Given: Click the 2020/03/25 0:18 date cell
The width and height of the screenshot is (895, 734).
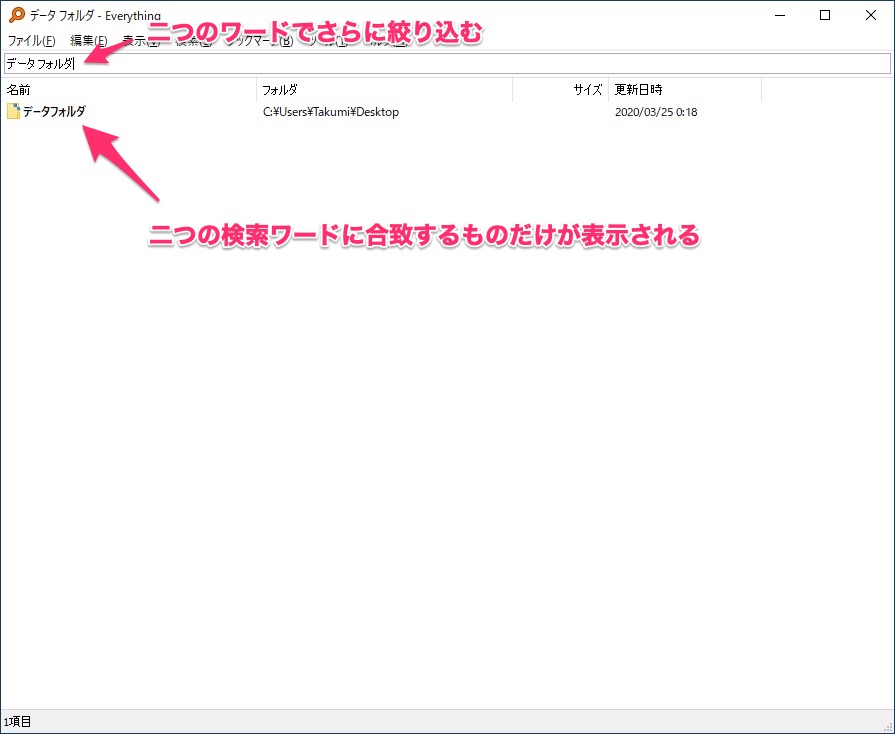Looking at the screenshot, I should click(x=655, y=112).
